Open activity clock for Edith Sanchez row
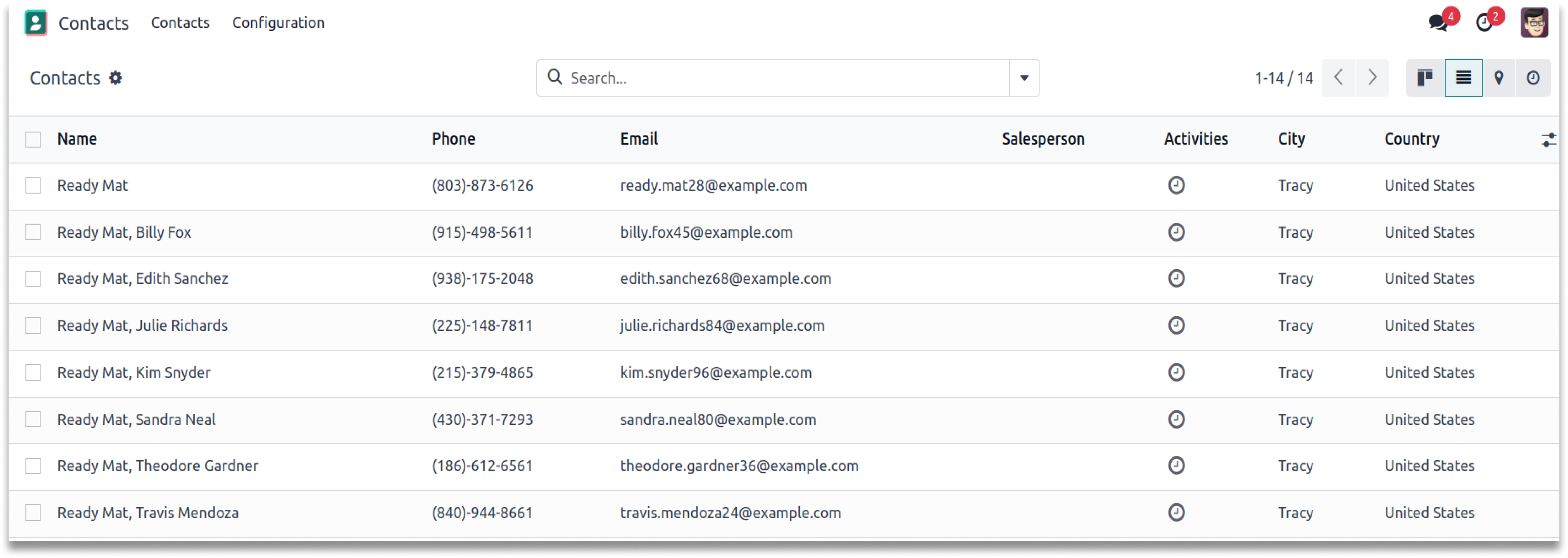The width and height of the screenshot is (1568, 558). (x=1176, y=279)
